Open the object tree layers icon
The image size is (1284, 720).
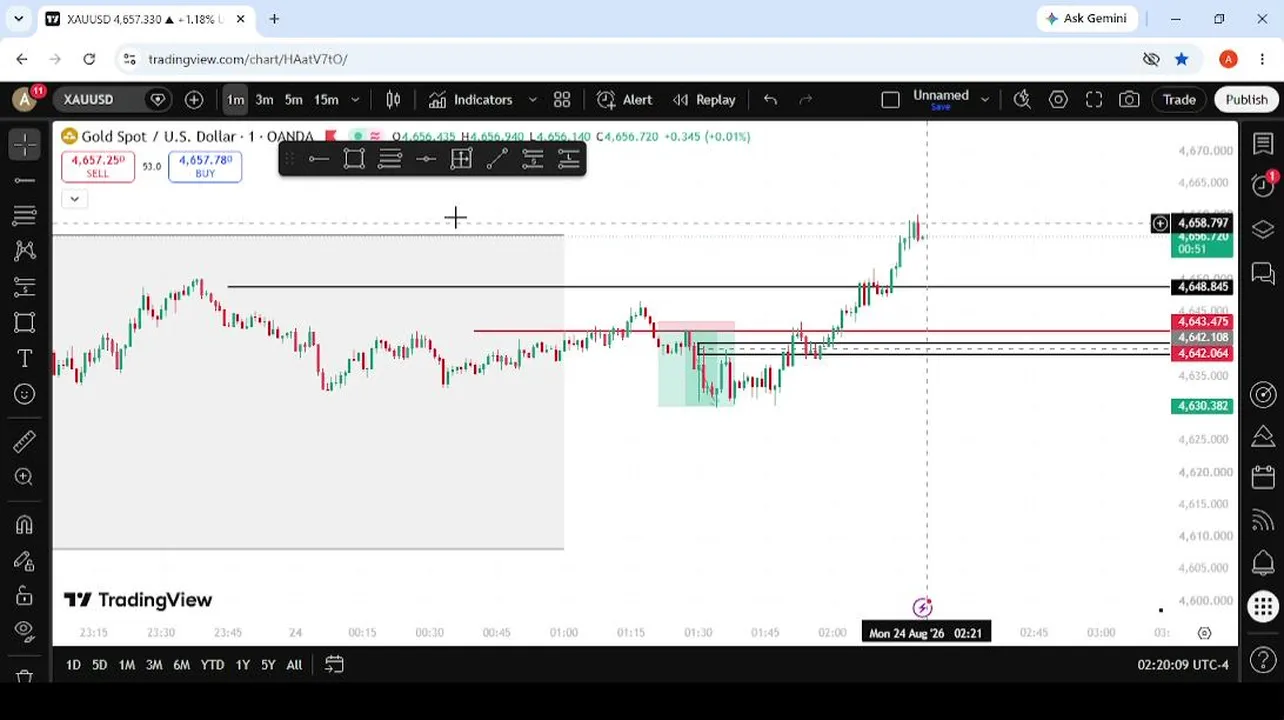[x=1263, y=230]
